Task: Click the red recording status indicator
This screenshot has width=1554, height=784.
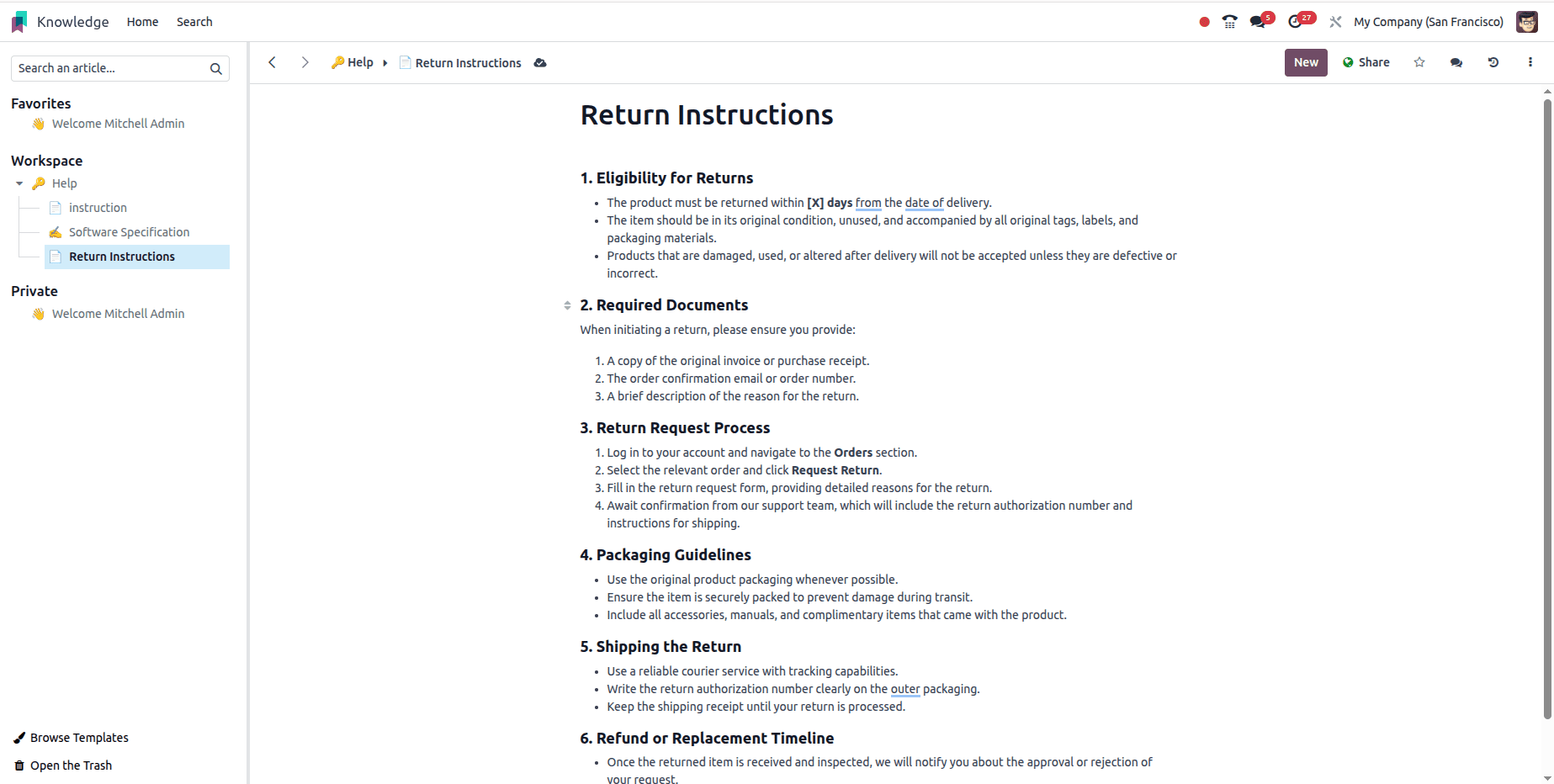Action: [x=1204, y=22]
